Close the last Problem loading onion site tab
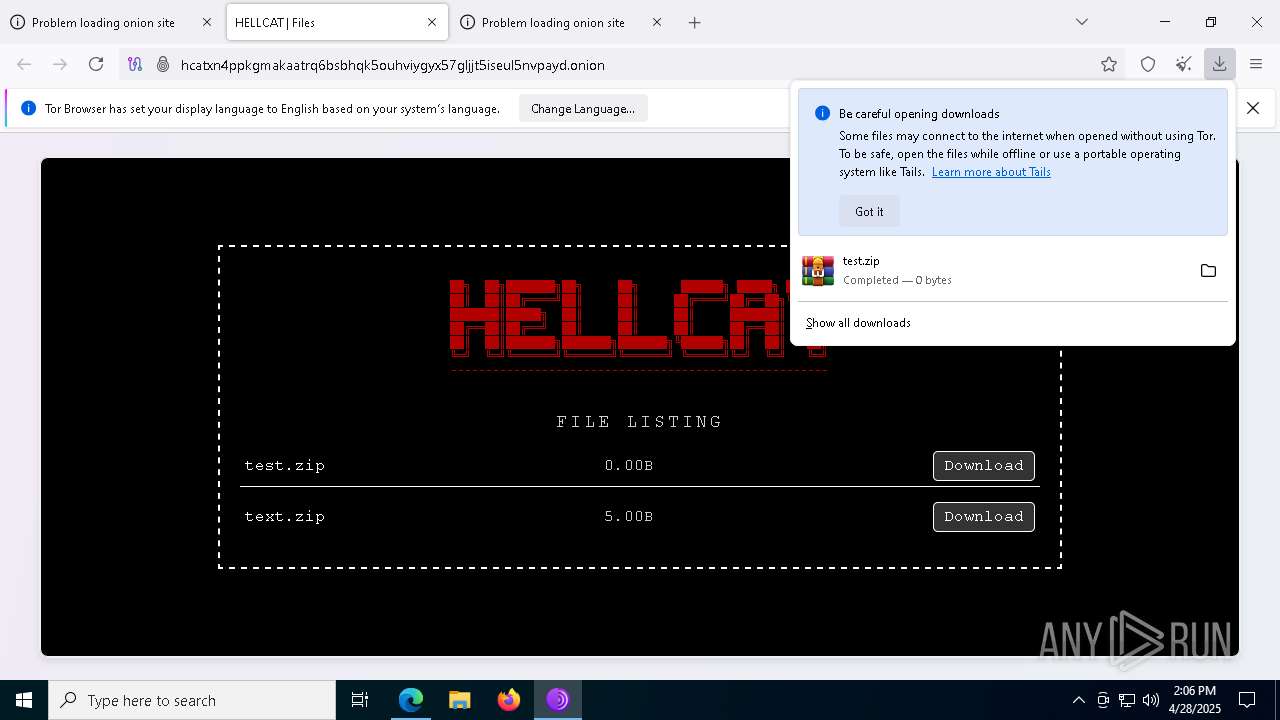The image size is (1280, 720). pyautogui.click(x=657, y=22)
